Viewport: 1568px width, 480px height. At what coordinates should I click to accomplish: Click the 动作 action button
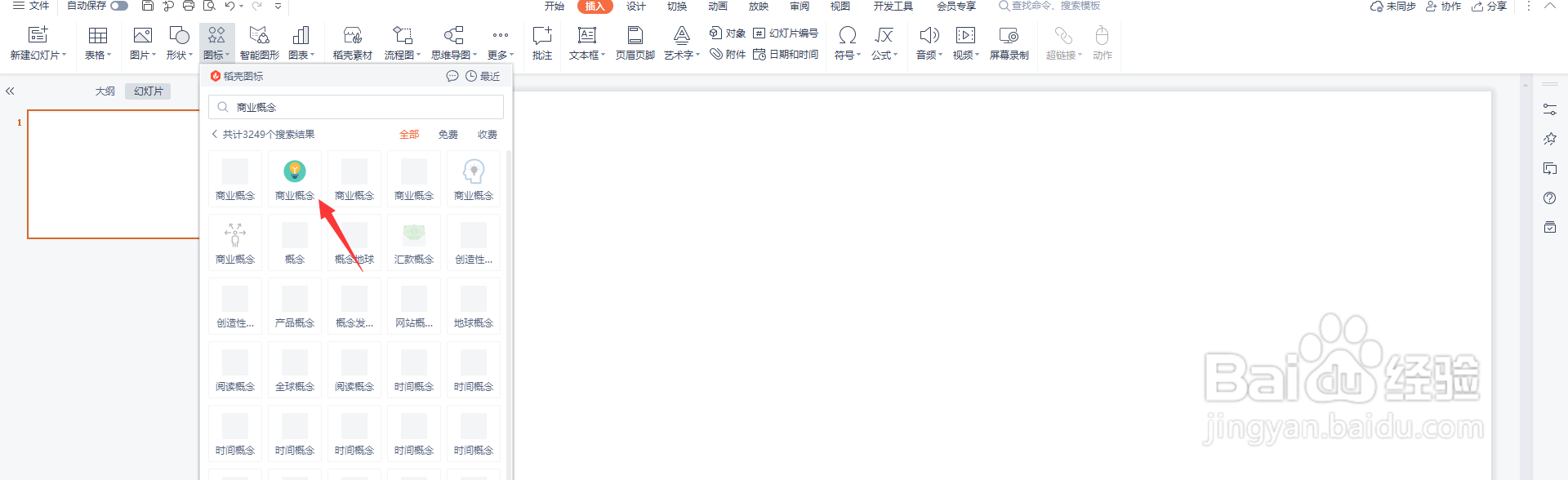(x=1102, y=43)
